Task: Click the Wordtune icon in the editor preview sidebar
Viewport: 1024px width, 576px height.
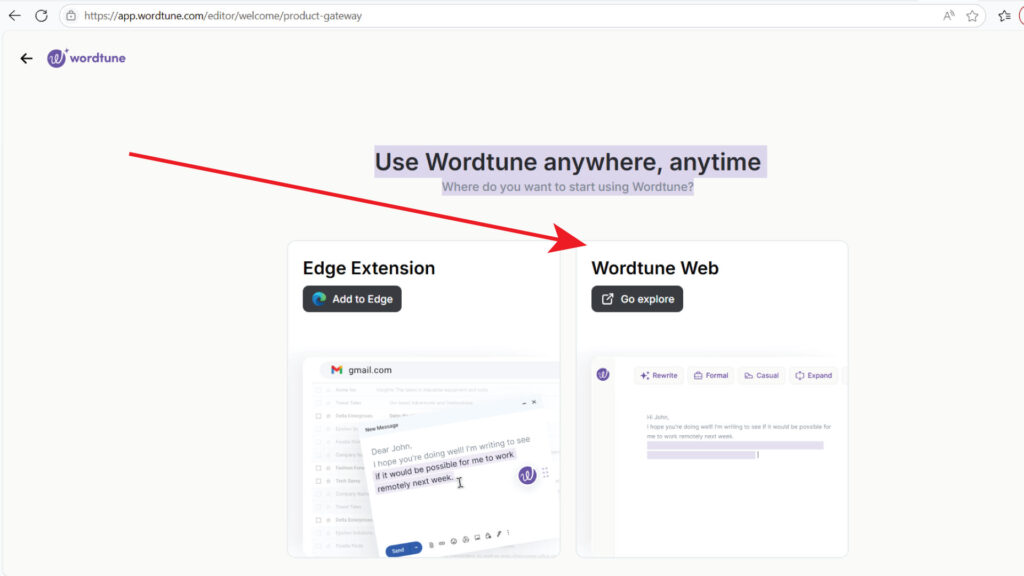Action: click(x=603, y=374)
